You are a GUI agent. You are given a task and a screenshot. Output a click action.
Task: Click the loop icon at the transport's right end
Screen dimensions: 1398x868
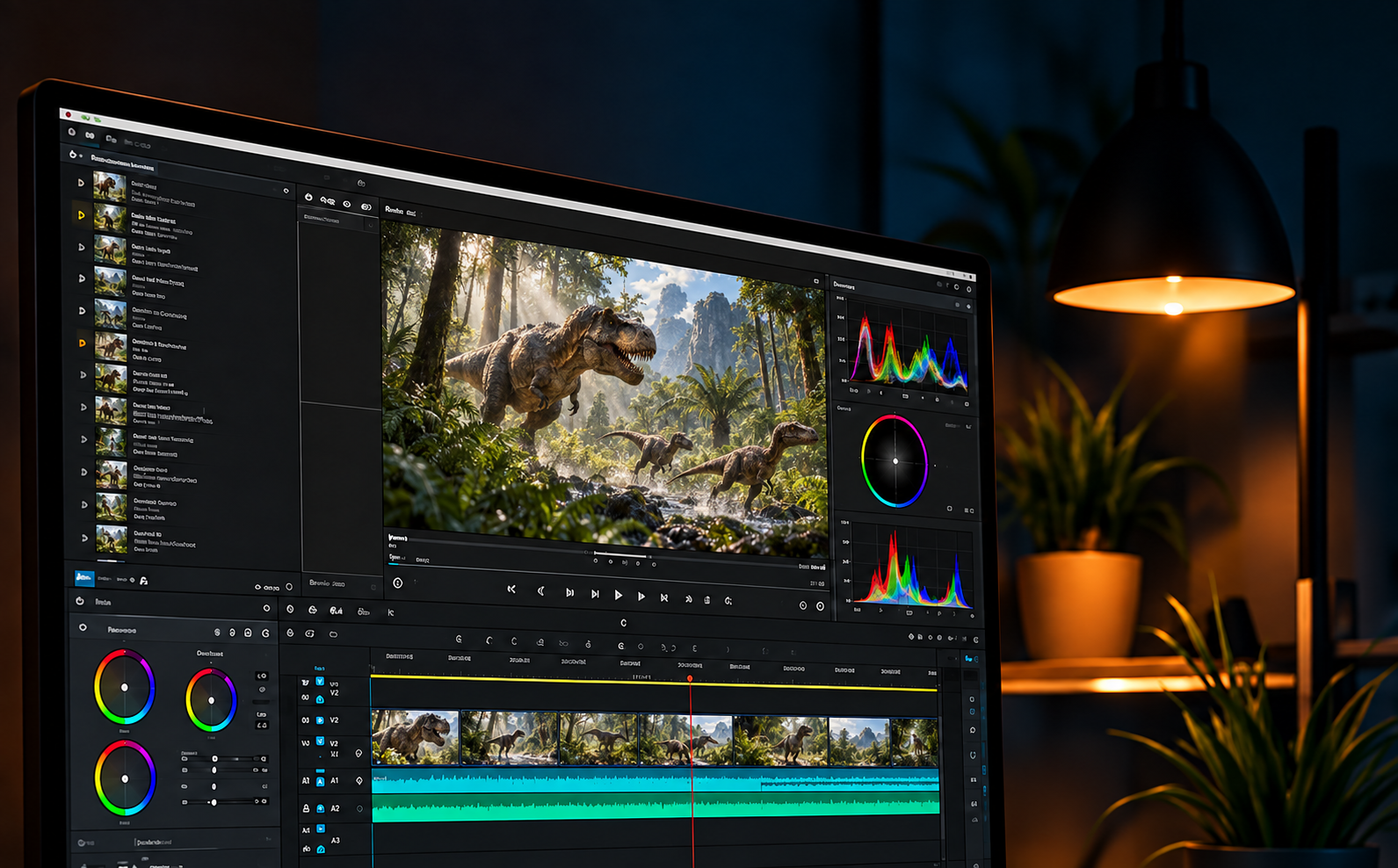(x=728, y=601)
